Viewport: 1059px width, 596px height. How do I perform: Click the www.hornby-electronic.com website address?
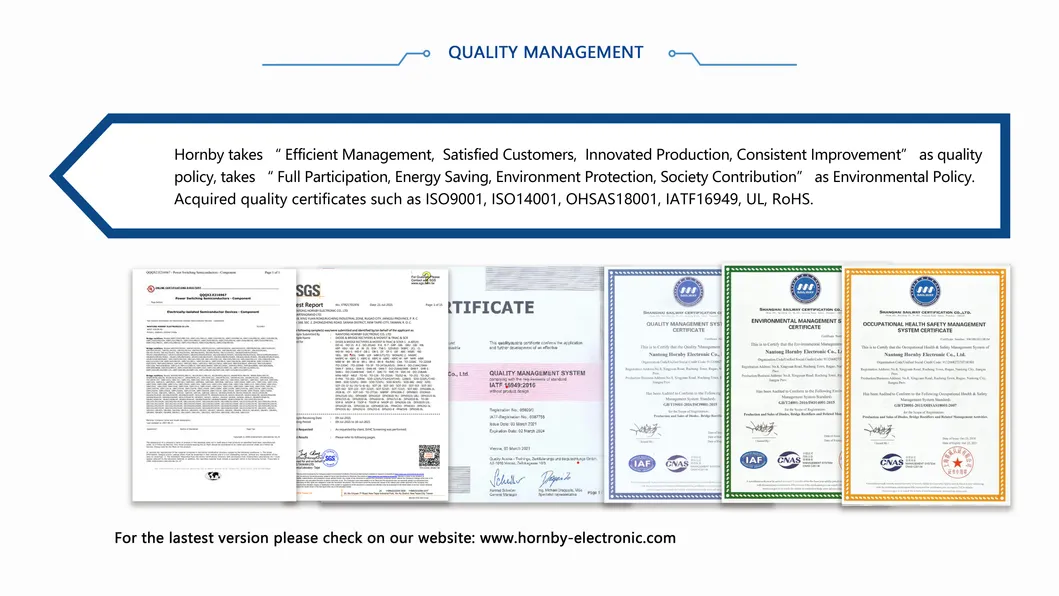click(x=578, y=538)
